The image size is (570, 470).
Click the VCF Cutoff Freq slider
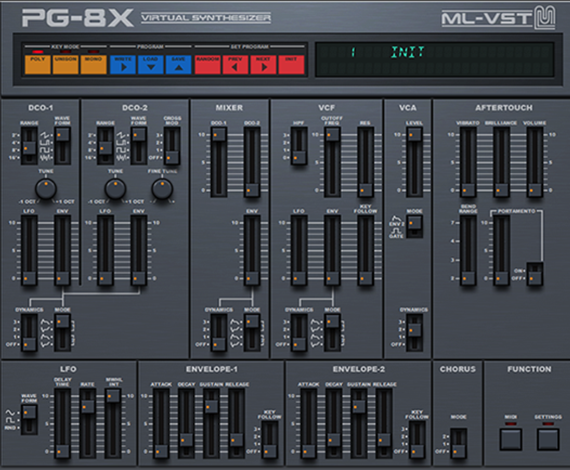pyautogui.click(x=332, y=162)
